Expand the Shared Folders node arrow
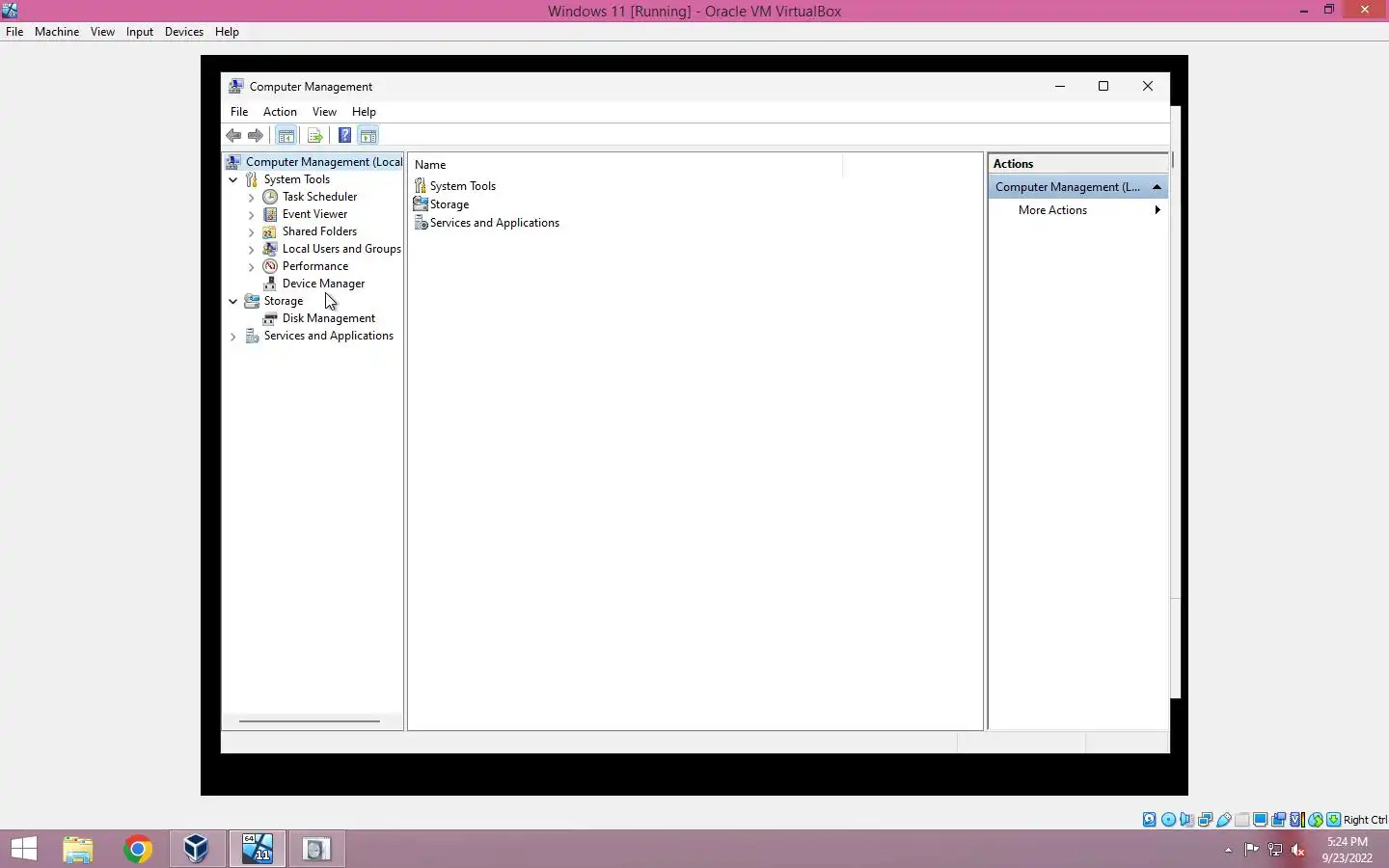1389x868 pixels. point(252,232)
